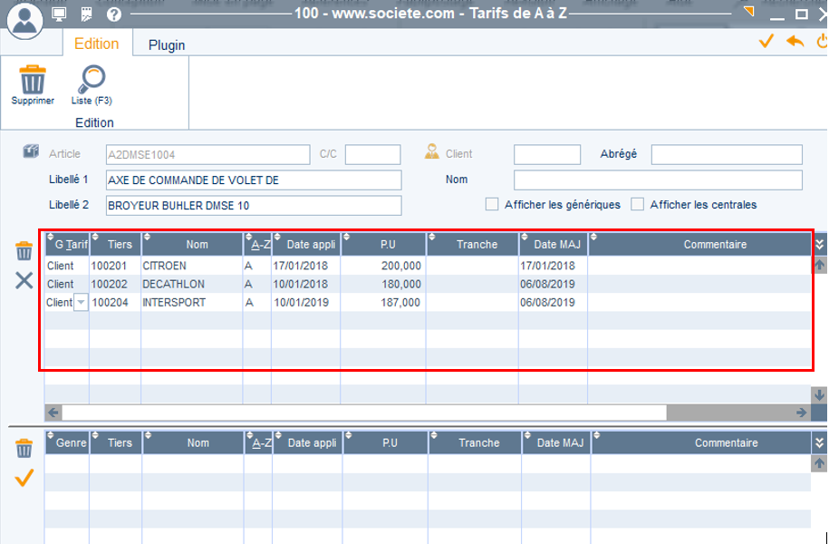Image resolution: width=829 pixels, height=544 pixels.
Task: Click tiers cell 100202
Action: point(115,284)
